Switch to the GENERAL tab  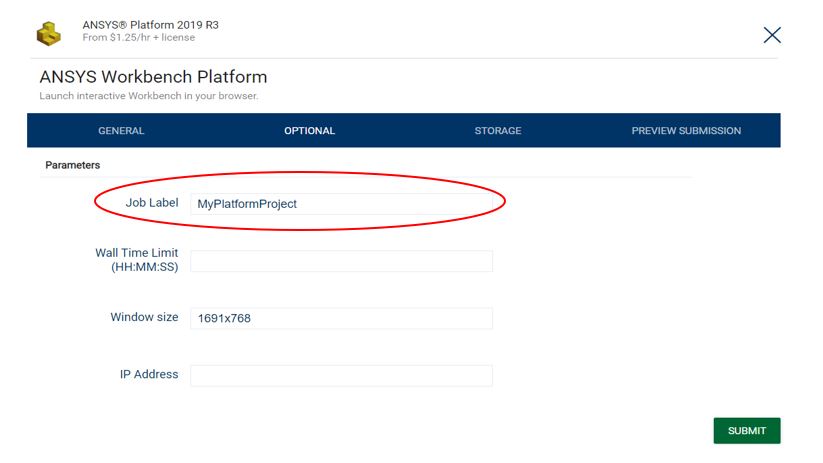coord(121,131)
